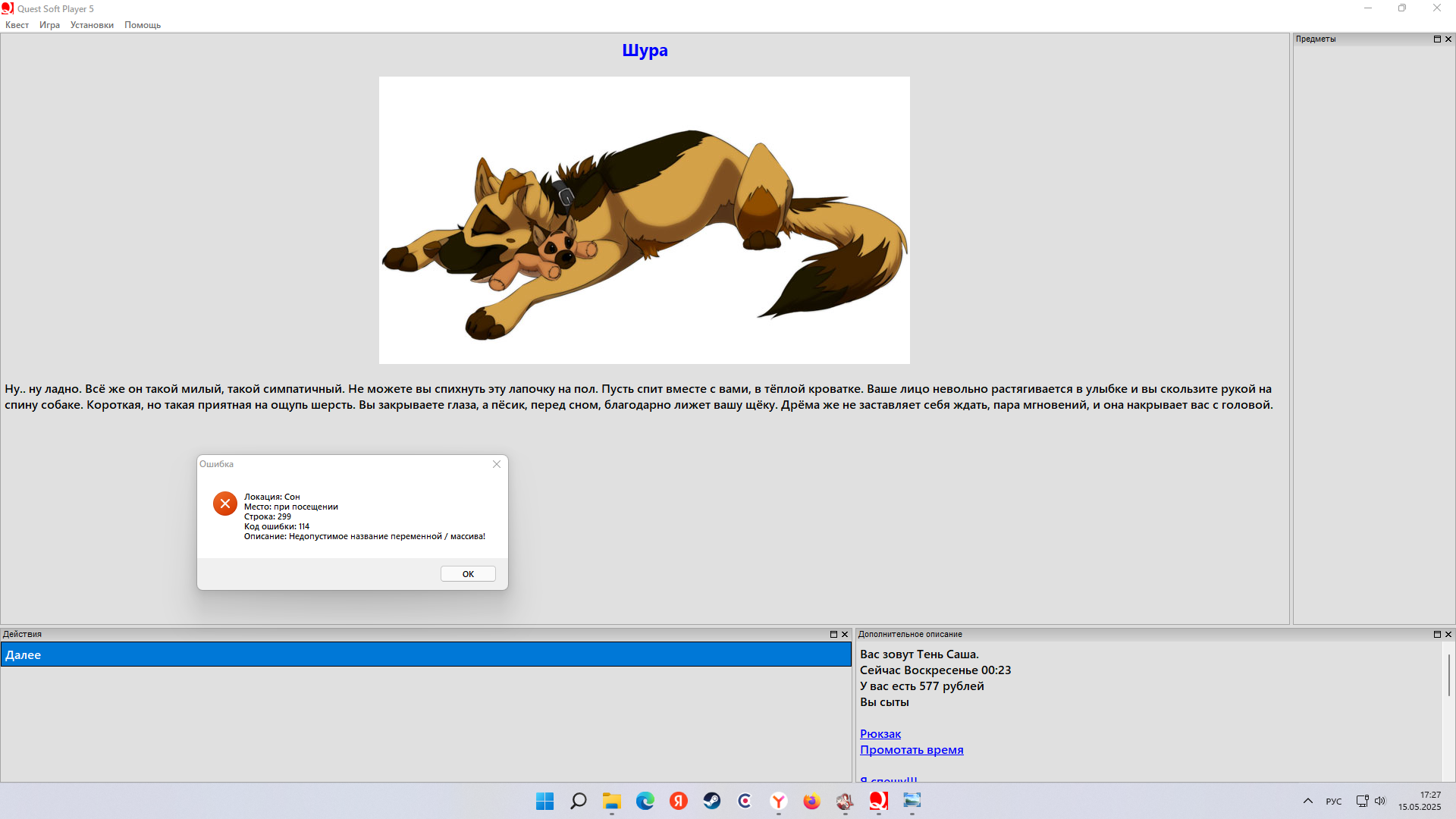1456x819 pixels.
Task: Launch Microsoft Edge from the taskbar
Action: click(645, 801)
